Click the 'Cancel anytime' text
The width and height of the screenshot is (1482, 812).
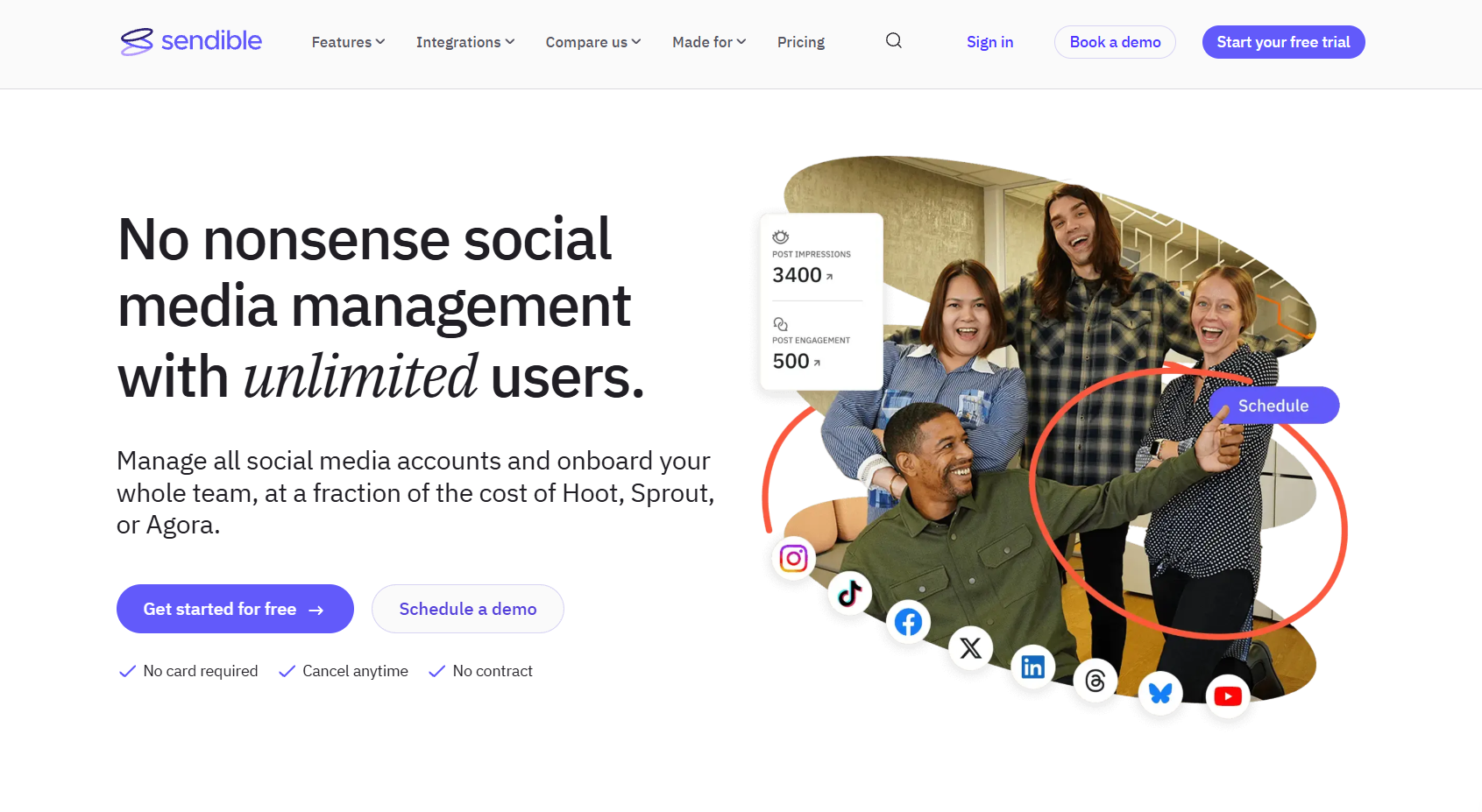click(x=355, y=671)
